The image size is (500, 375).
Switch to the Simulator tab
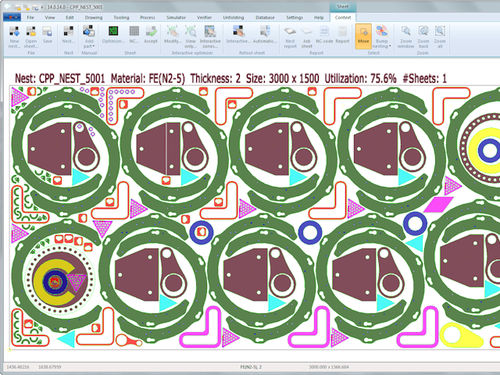[176, 17]
